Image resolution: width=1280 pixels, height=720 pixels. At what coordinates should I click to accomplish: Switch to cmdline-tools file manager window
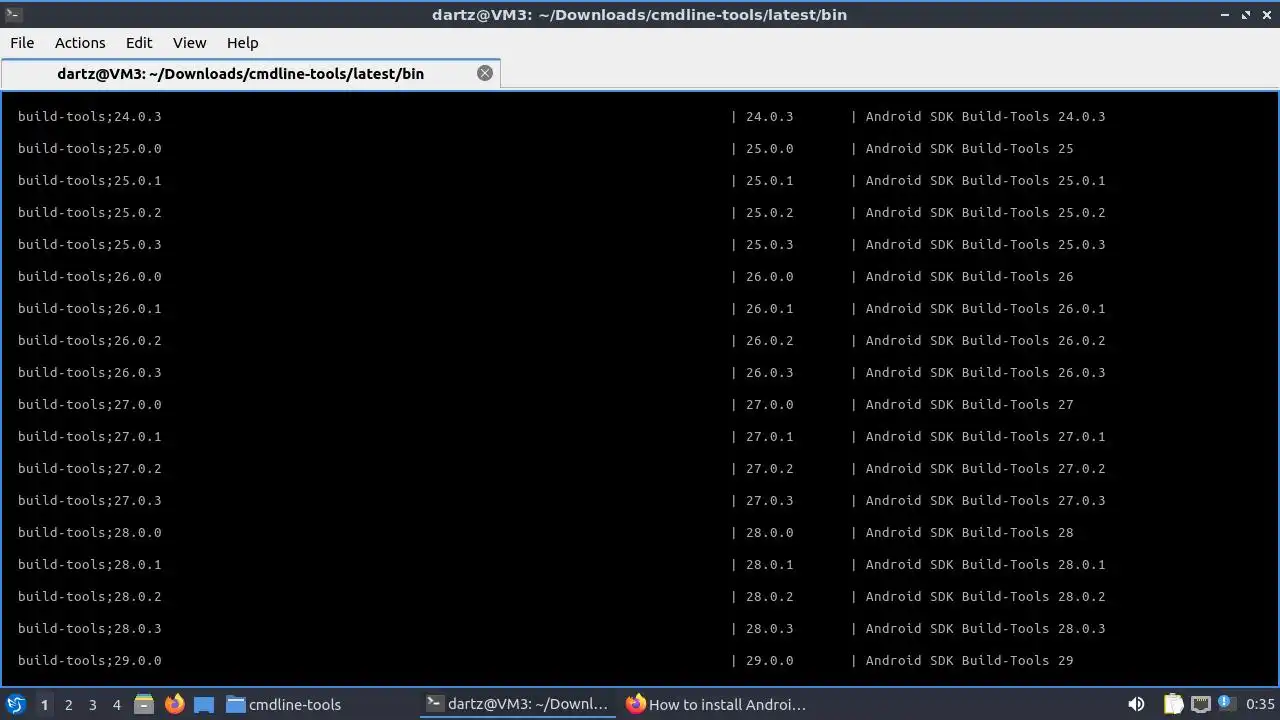point(284,705)
